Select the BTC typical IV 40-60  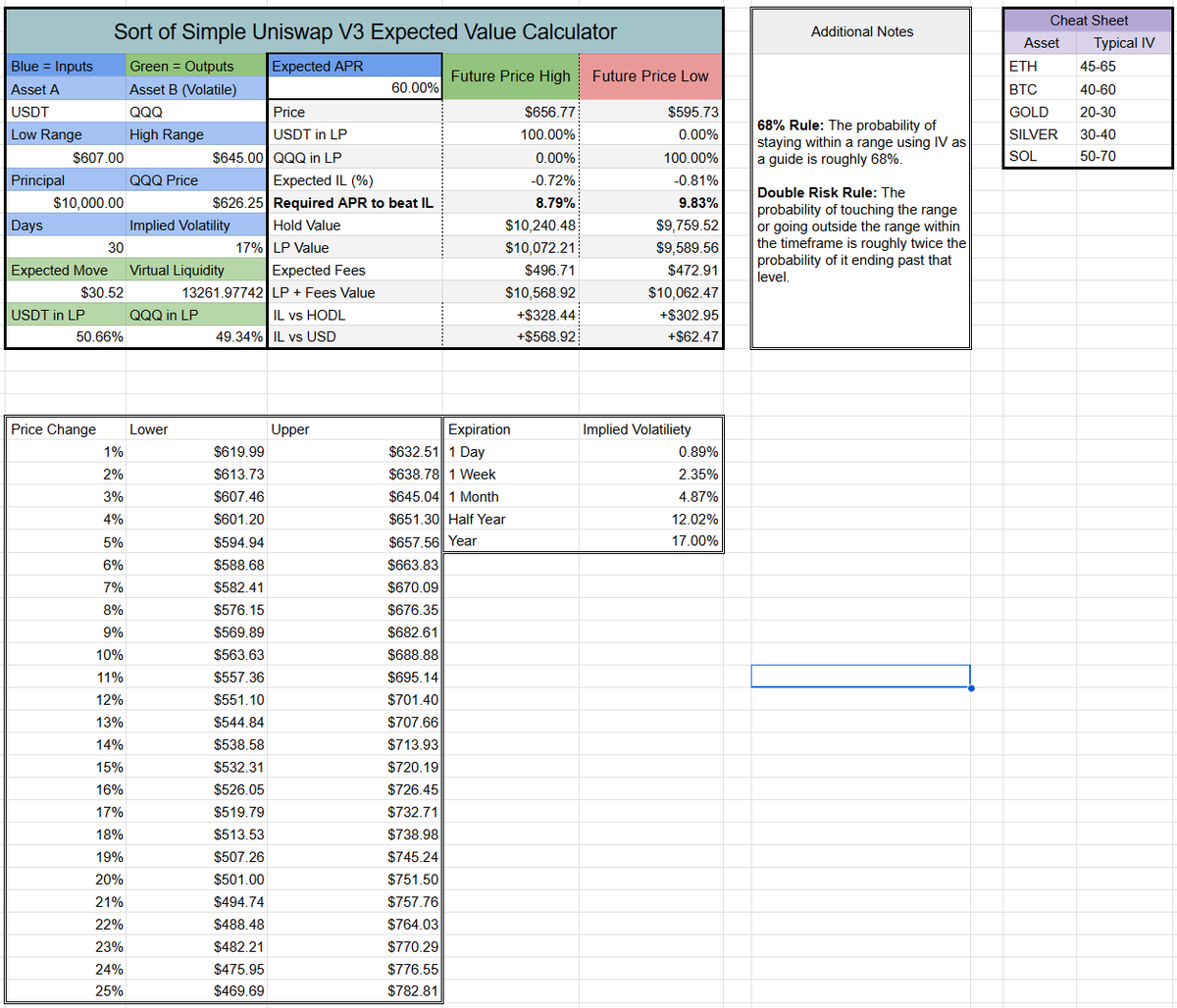1123,88
